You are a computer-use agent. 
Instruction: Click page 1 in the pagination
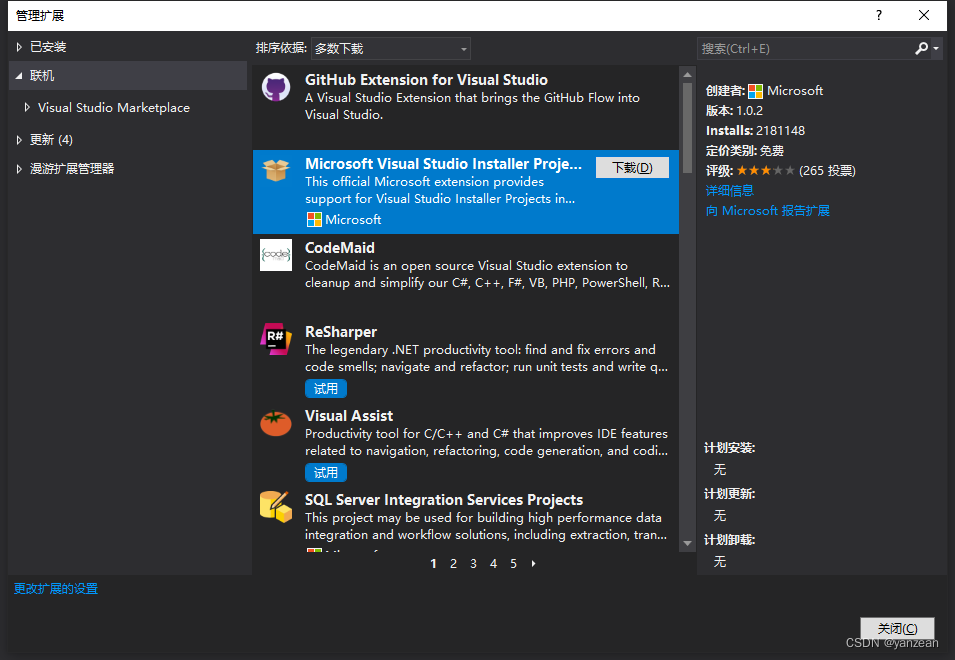[433, 564]
